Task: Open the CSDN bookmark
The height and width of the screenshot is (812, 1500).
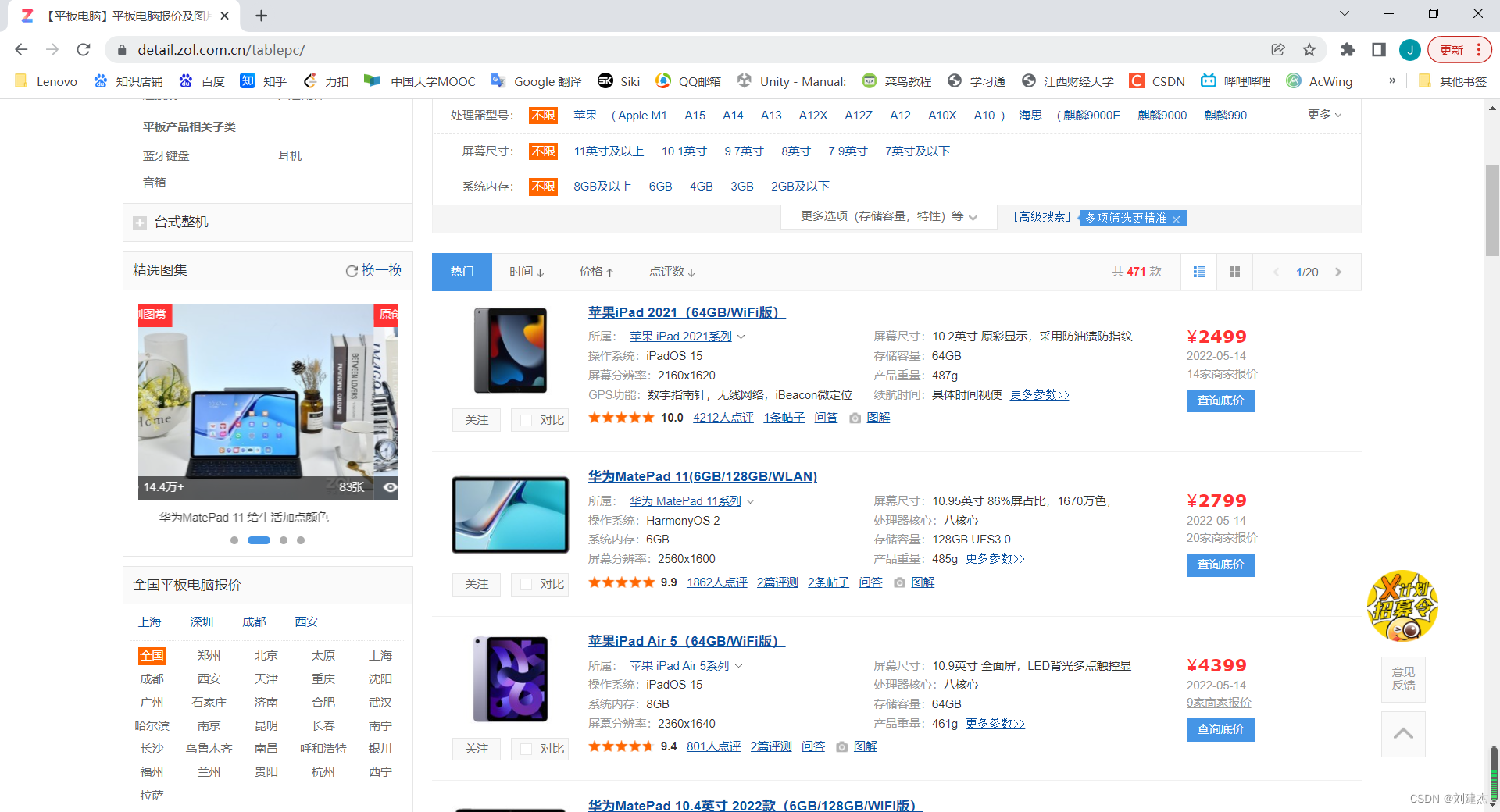Action: (1158, 81)
